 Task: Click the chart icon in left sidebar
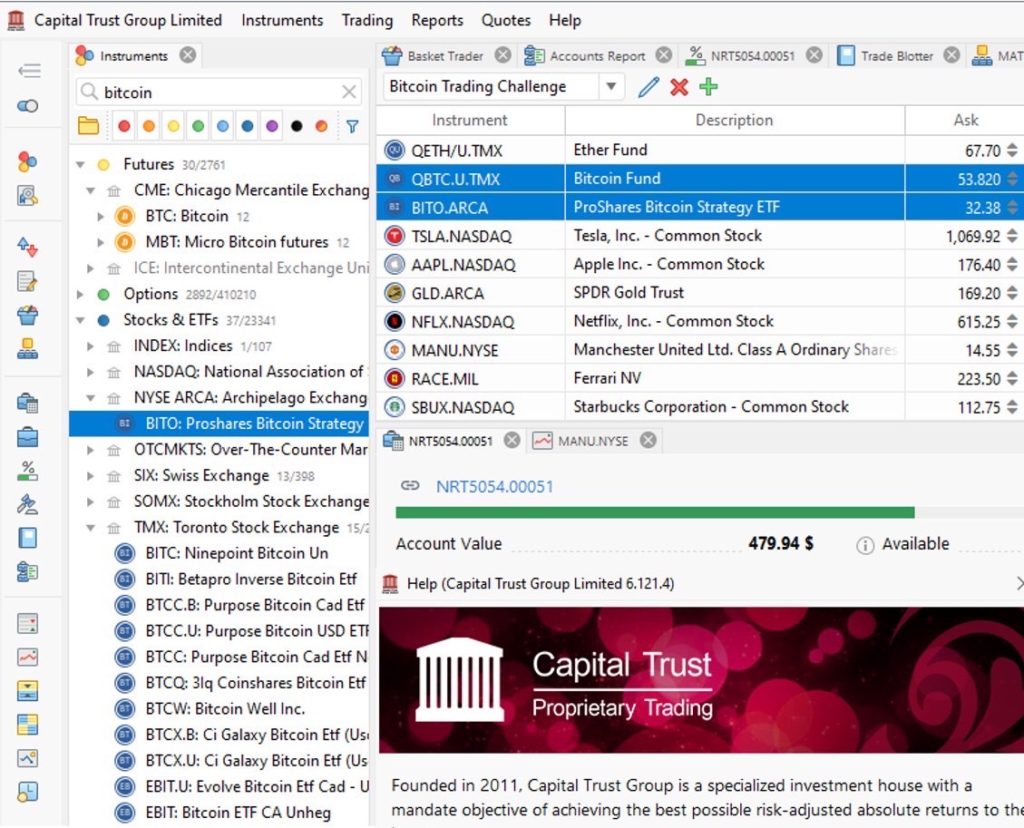[x=28, y=657]
